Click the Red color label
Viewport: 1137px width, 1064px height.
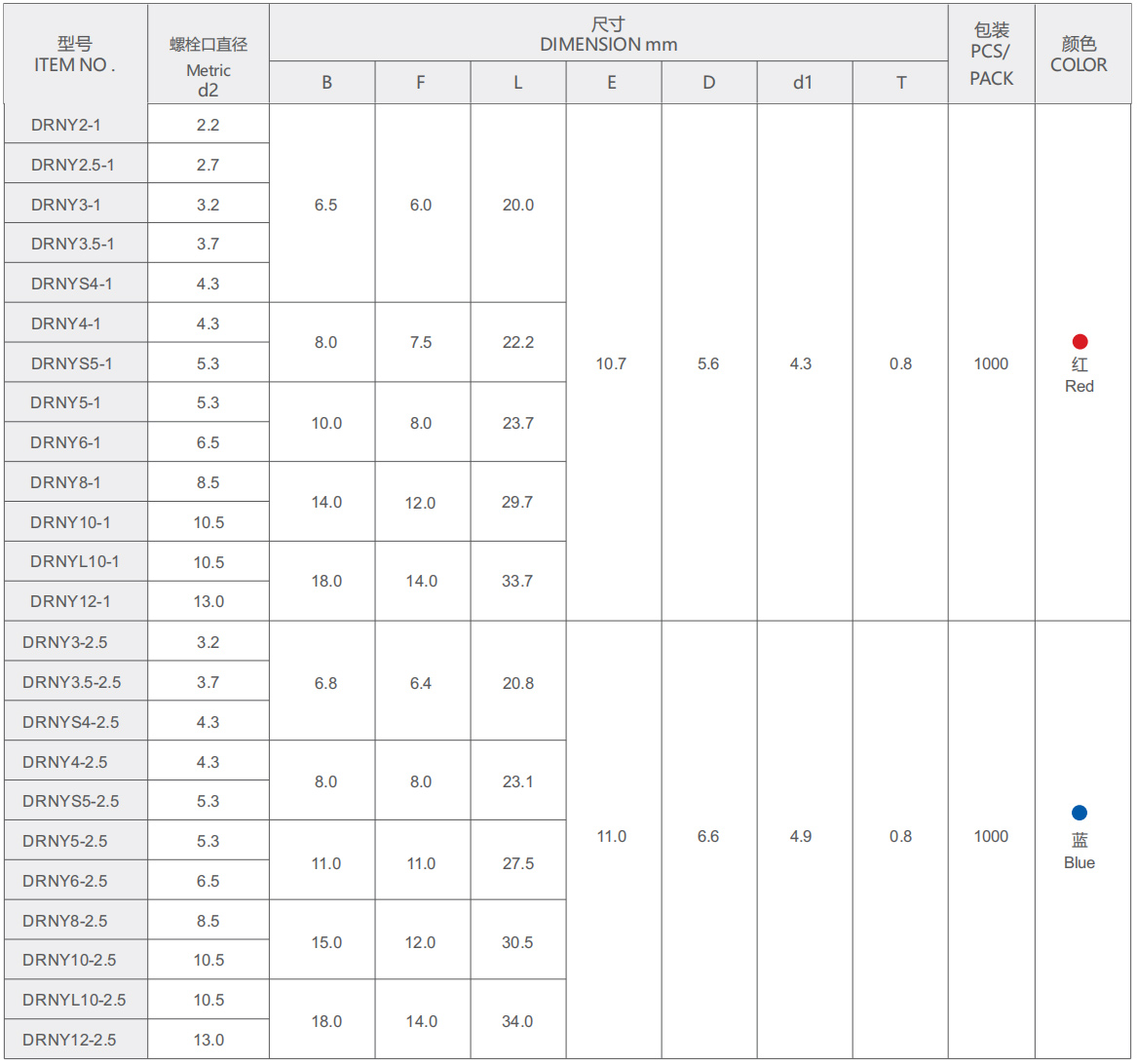tap(1079, 387)
